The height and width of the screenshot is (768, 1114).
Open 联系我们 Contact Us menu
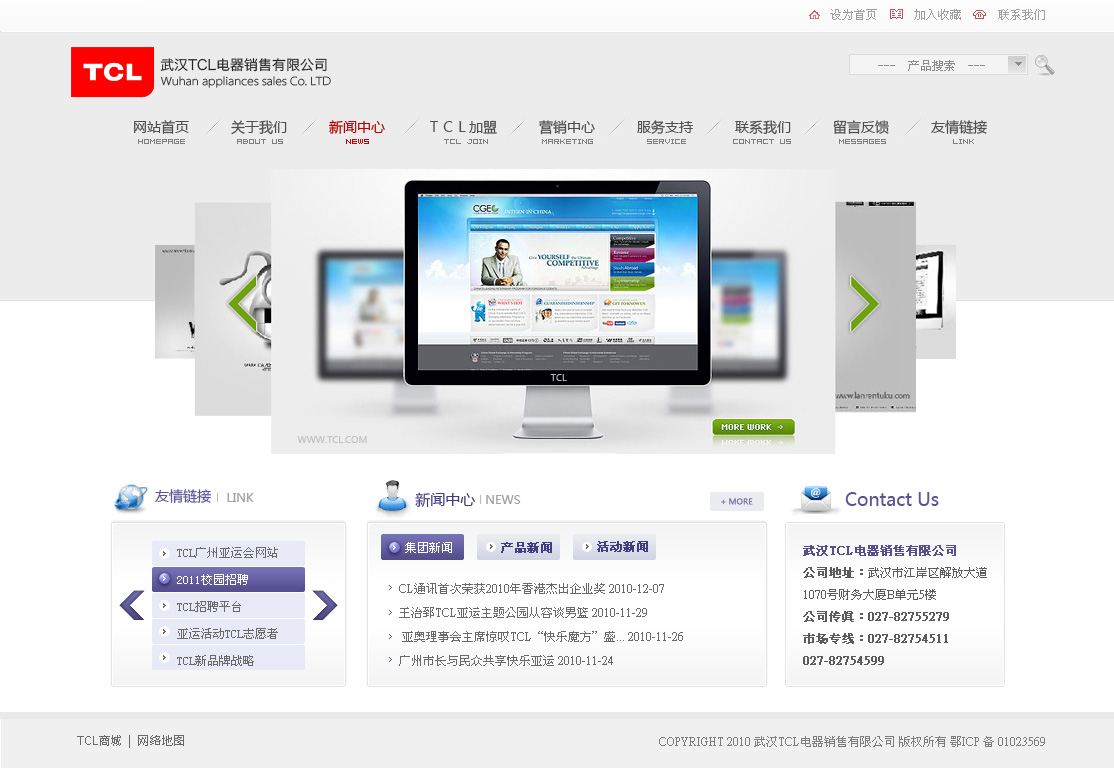pyautogui.click(x=762, y=132)
